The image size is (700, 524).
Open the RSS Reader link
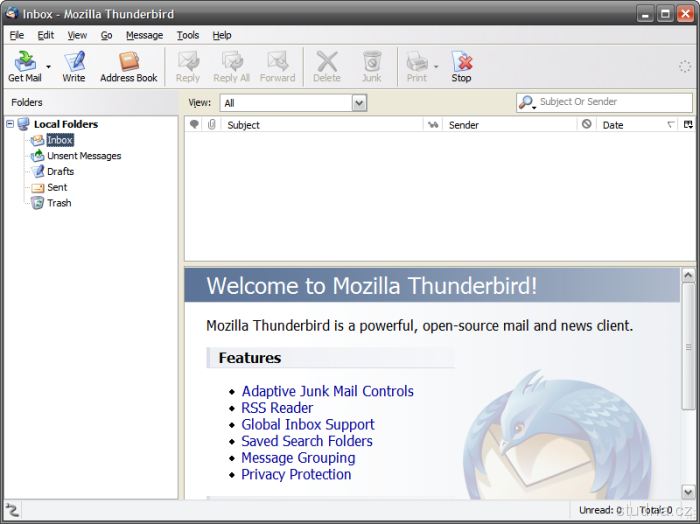tap(277, 408)
